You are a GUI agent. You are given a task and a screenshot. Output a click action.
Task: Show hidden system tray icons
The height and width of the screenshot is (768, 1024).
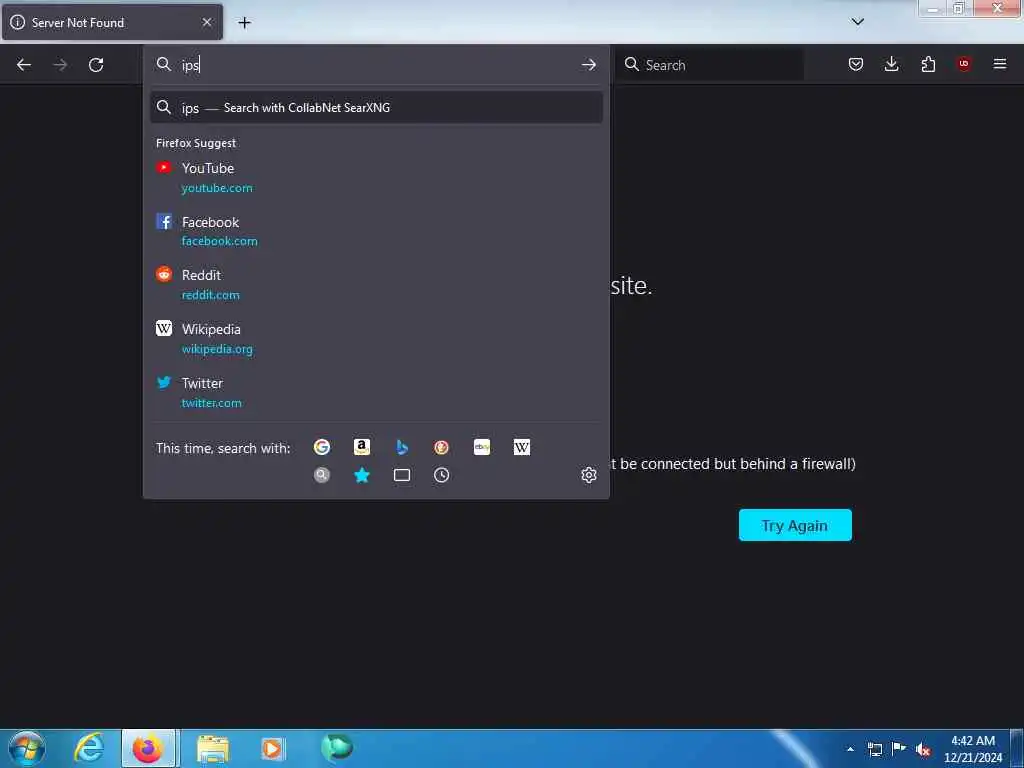coord(850,749)
